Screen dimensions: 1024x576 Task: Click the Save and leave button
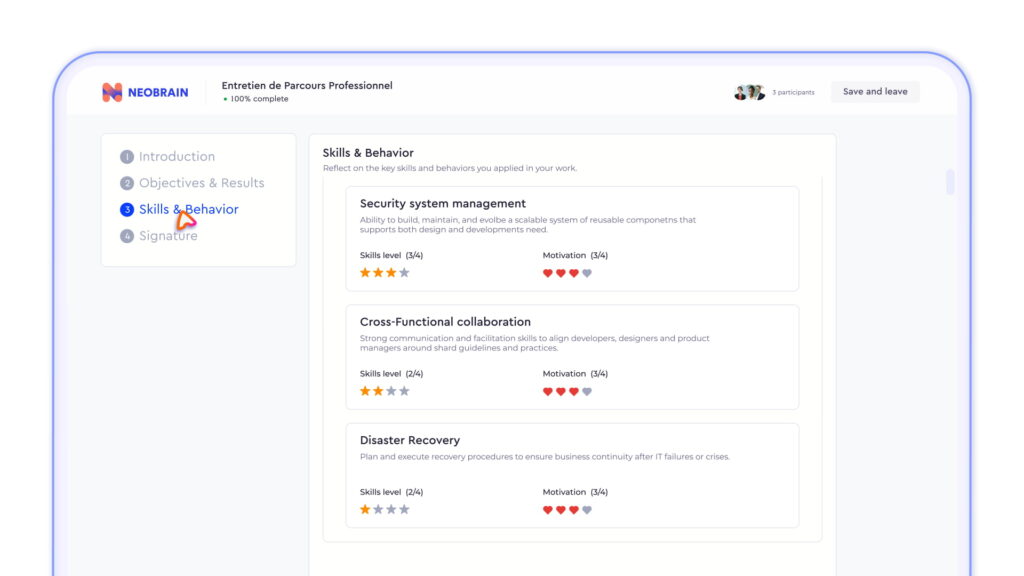click(x=874, y=91)
